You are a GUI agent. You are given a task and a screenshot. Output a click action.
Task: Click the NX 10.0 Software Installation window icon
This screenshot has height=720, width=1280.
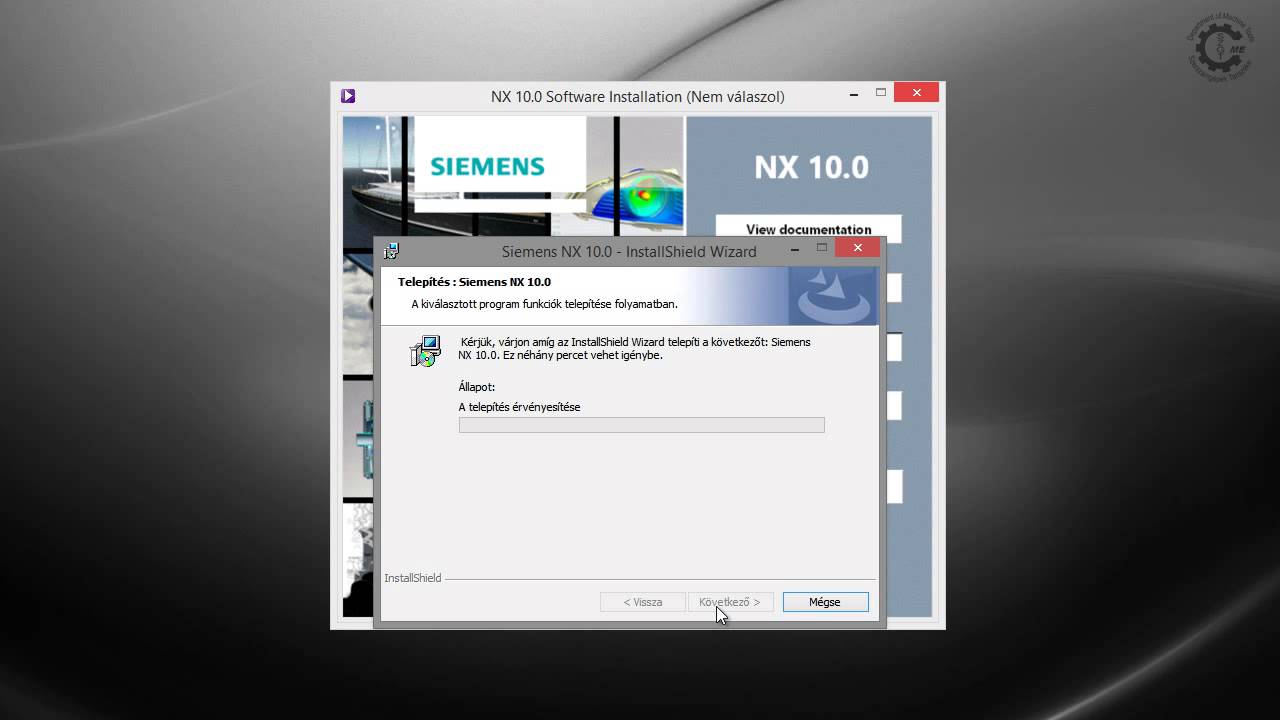[x=348, y=96]
